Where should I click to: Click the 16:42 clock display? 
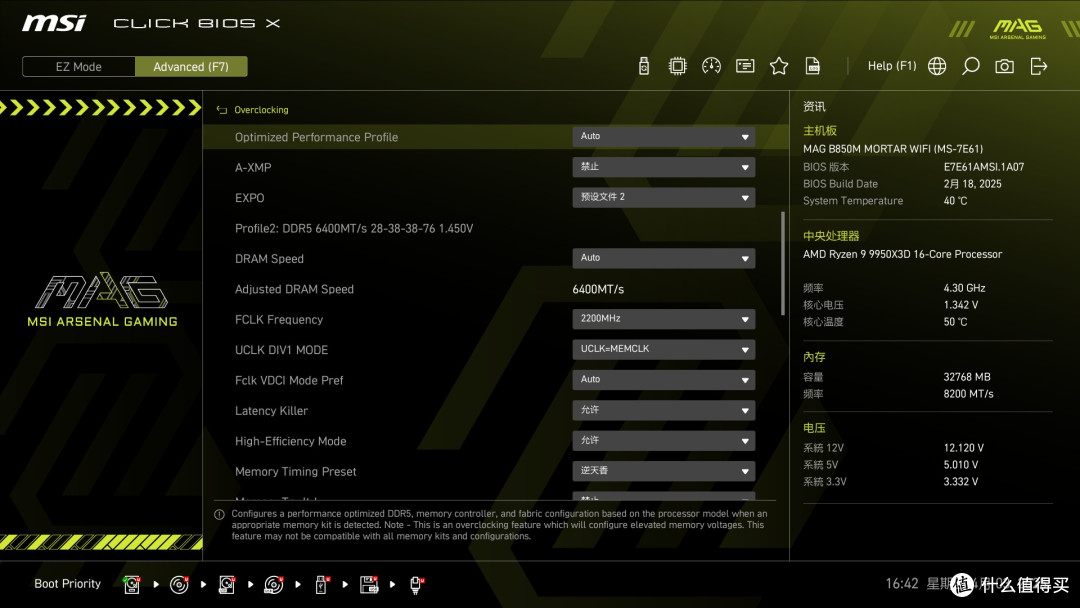coord(902,584)
